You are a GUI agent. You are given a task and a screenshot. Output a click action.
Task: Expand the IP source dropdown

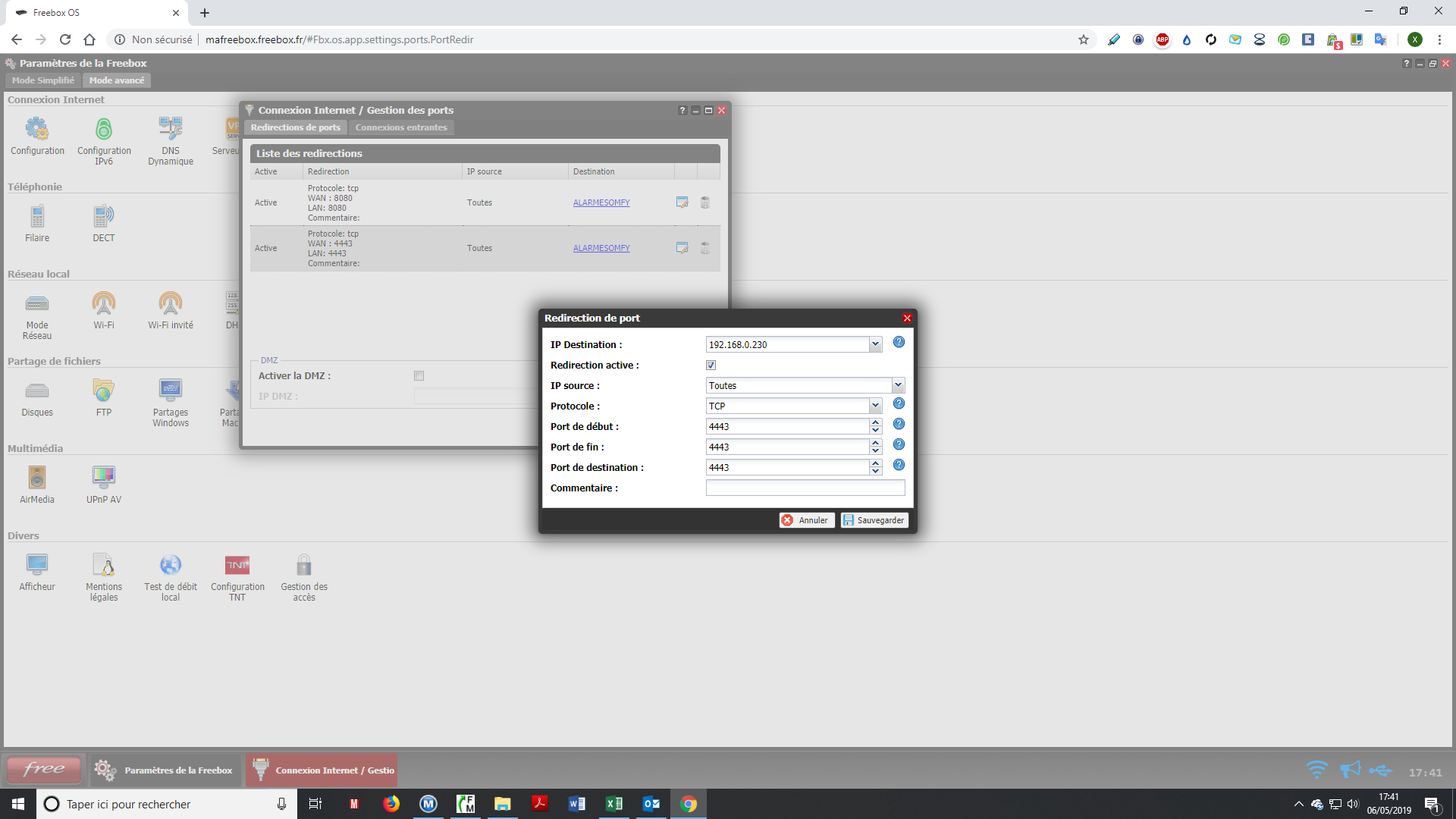click(x=898, y=385)
